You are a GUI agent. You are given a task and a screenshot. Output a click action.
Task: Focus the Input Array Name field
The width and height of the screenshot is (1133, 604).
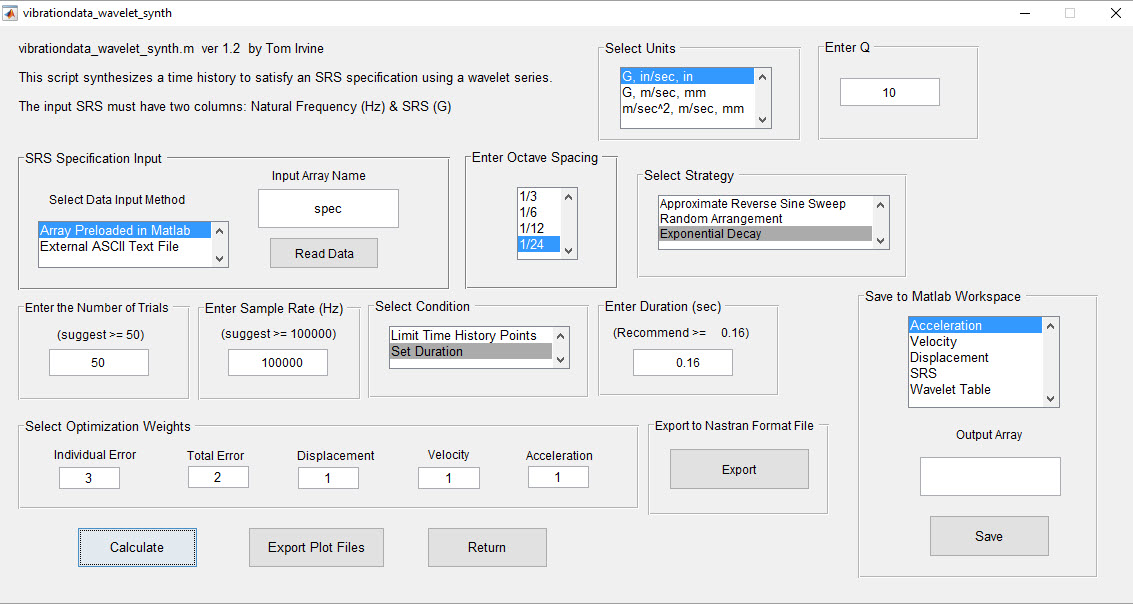click(x=328, y=209)
